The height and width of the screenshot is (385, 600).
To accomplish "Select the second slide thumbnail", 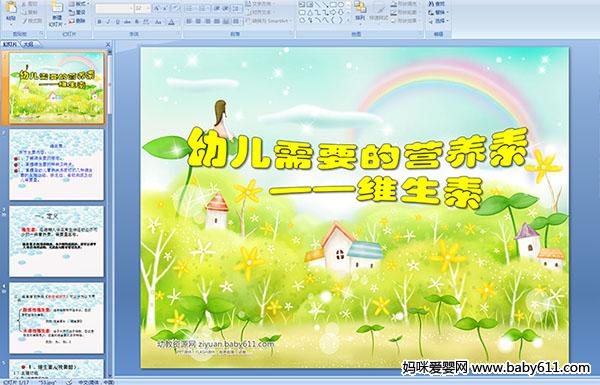I will pyautogui.click(x=56, y=164).
